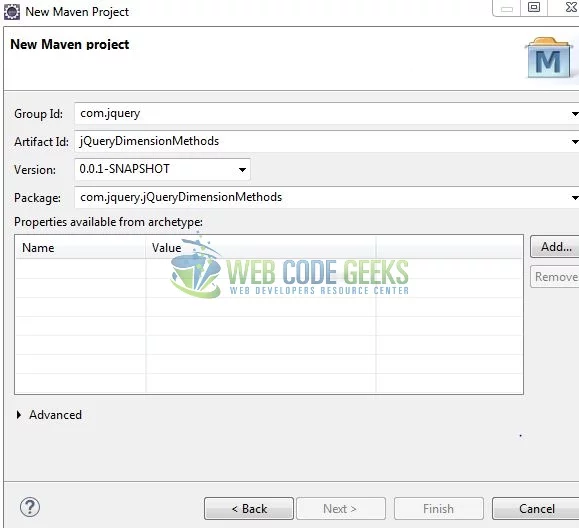
Task: Open the Group Id dropdown arrow
Action: pyautogui.click(x=575, y=114)
